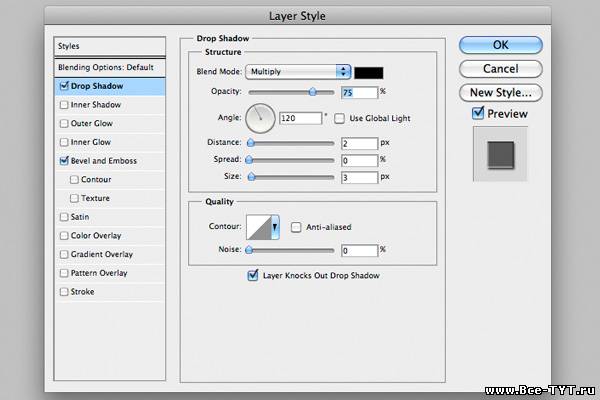
Task: Open the Satin settings row
Action: 110,217
